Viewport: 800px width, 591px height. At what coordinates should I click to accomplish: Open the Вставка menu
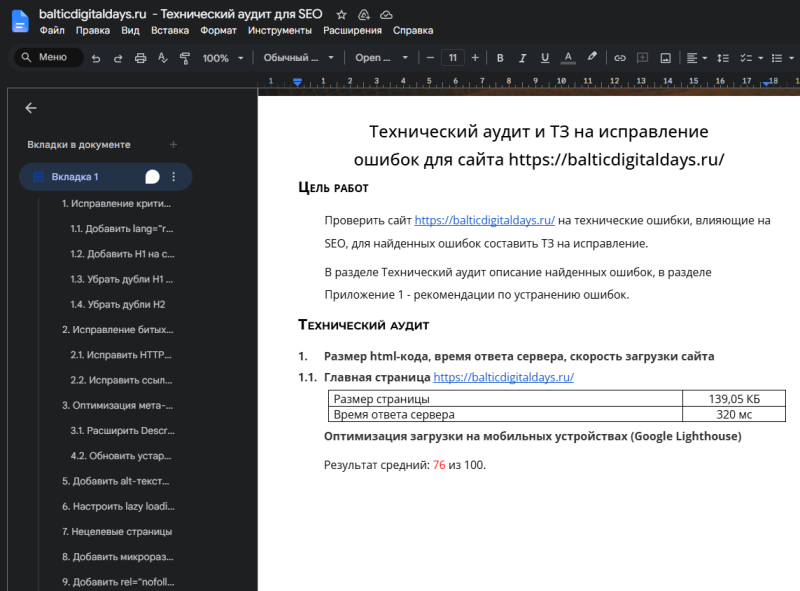(170, 31)
